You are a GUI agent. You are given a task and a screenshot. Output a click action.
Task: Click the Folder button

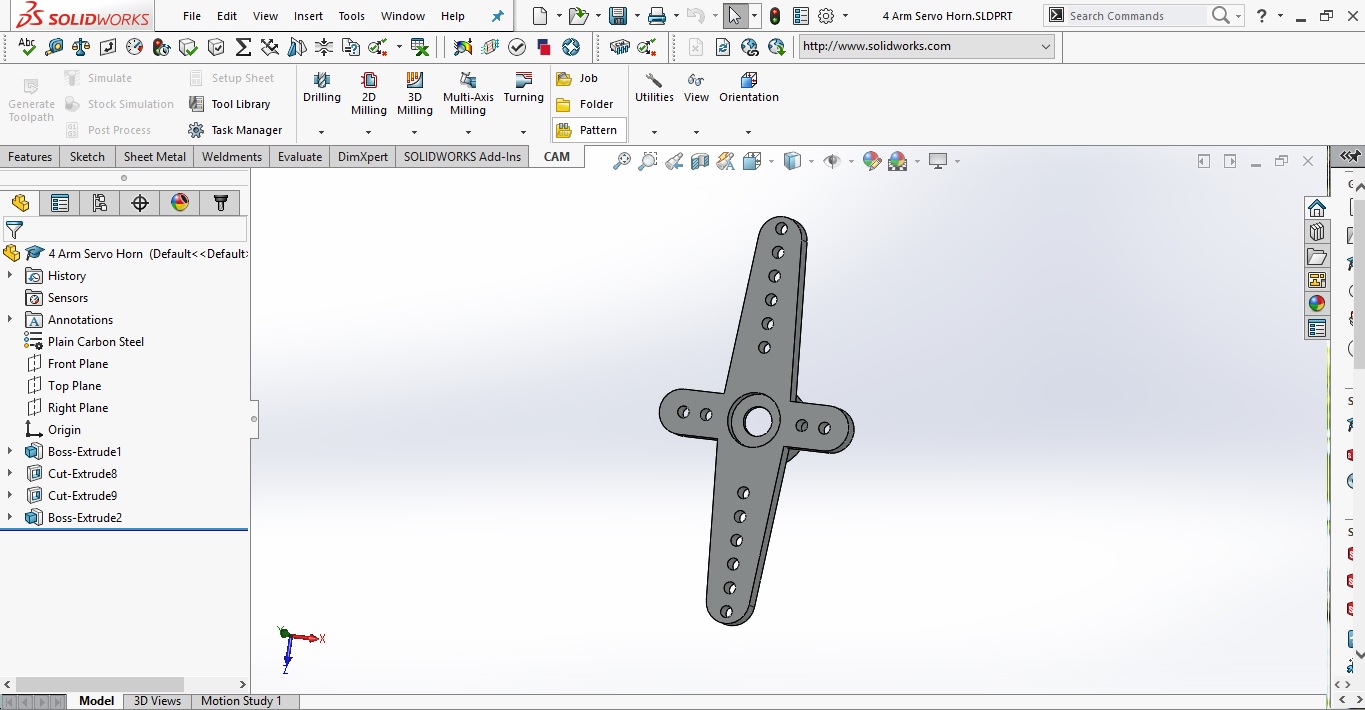click(x=584, y=104)
